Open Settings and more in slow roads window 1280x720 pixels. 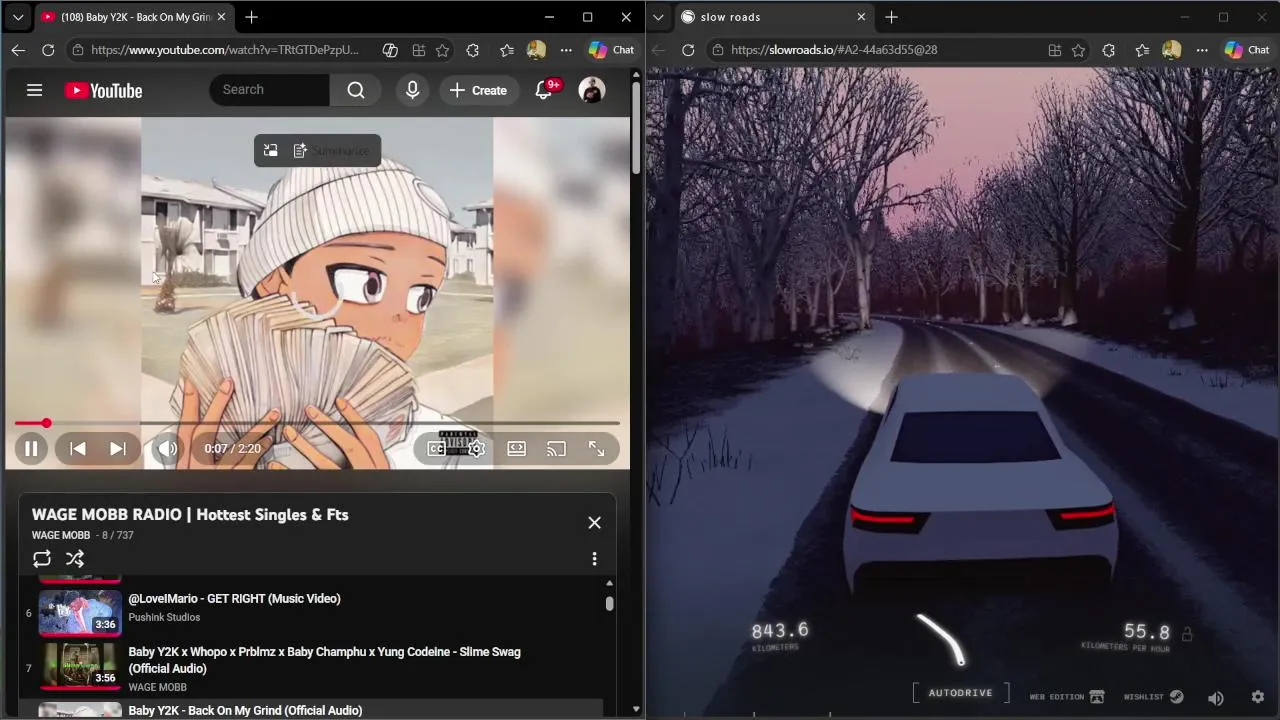pos(1202,50)
